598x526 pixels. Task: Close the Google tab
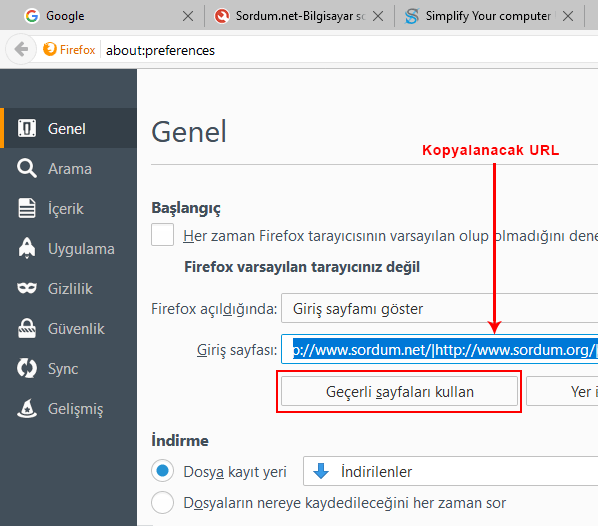tap(188, 16)
